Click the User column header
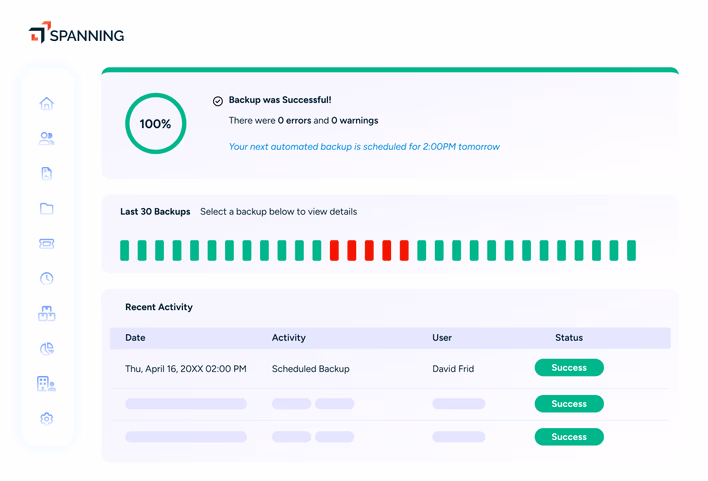 (442, 338)
